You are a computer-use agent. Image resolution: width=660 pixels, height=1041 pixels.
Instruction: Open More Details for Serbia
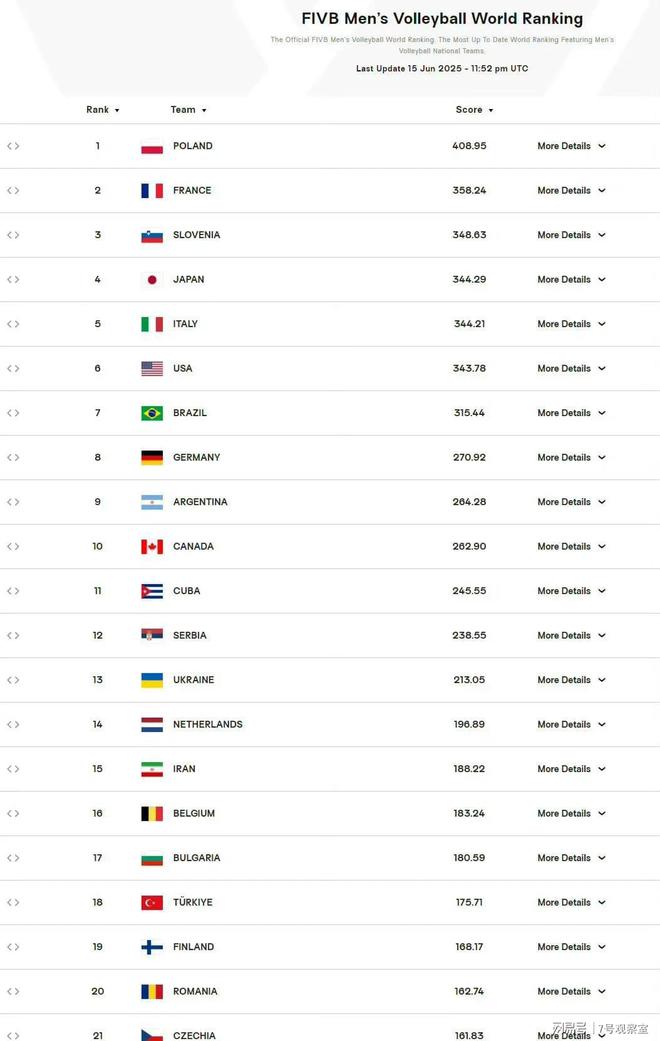click(x=572, y=635)
